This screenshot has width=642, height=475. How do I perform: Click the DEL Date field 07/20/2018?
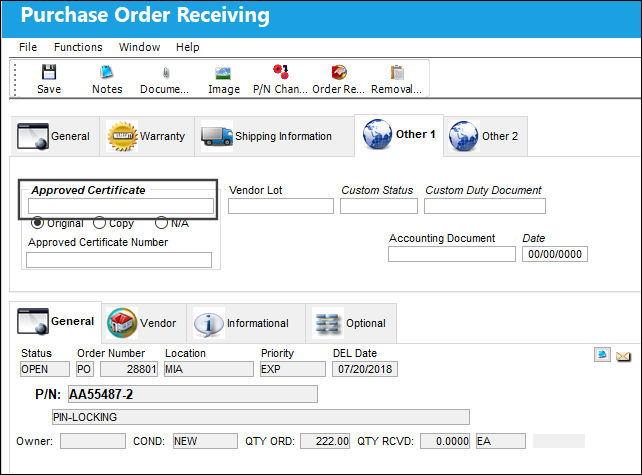[365, 369]
